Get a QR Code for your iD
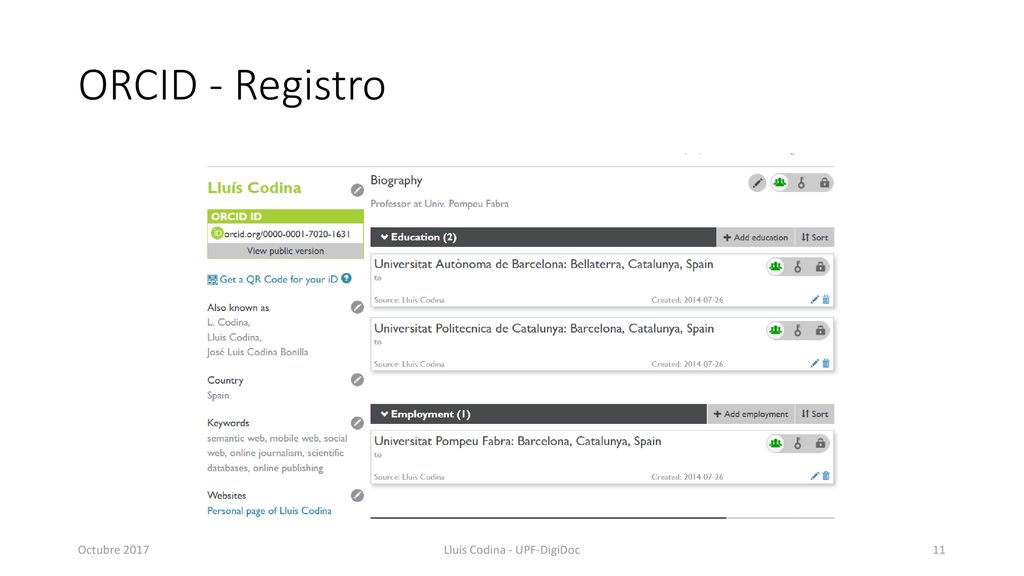This screenshot has width=1024, height=576. (x=279, y=280)
